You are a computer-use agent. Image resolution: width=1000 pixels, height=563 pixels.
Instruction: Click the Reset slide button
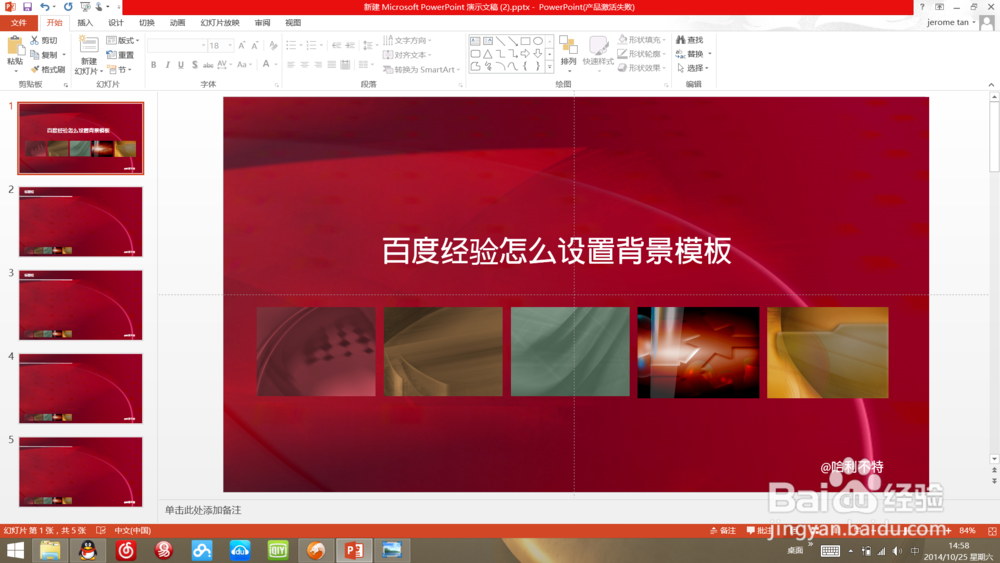[x=121, y=55]
